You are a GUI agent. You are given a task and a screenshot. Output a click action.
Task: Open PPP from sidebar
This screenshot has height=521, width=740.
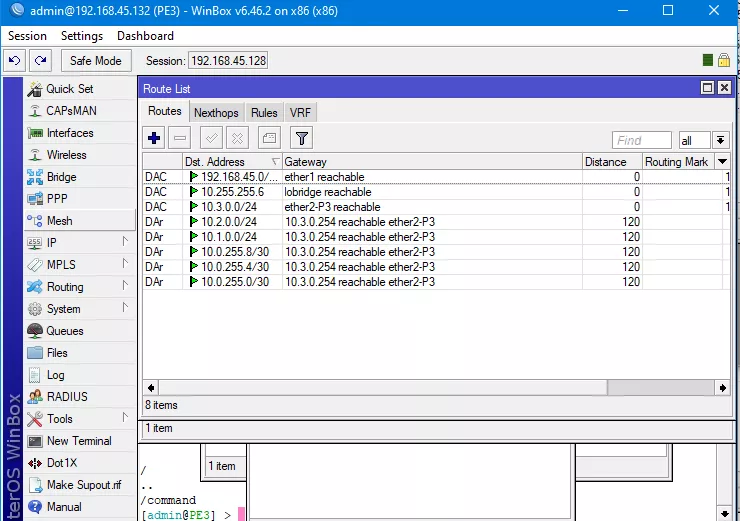coord(79,199)
